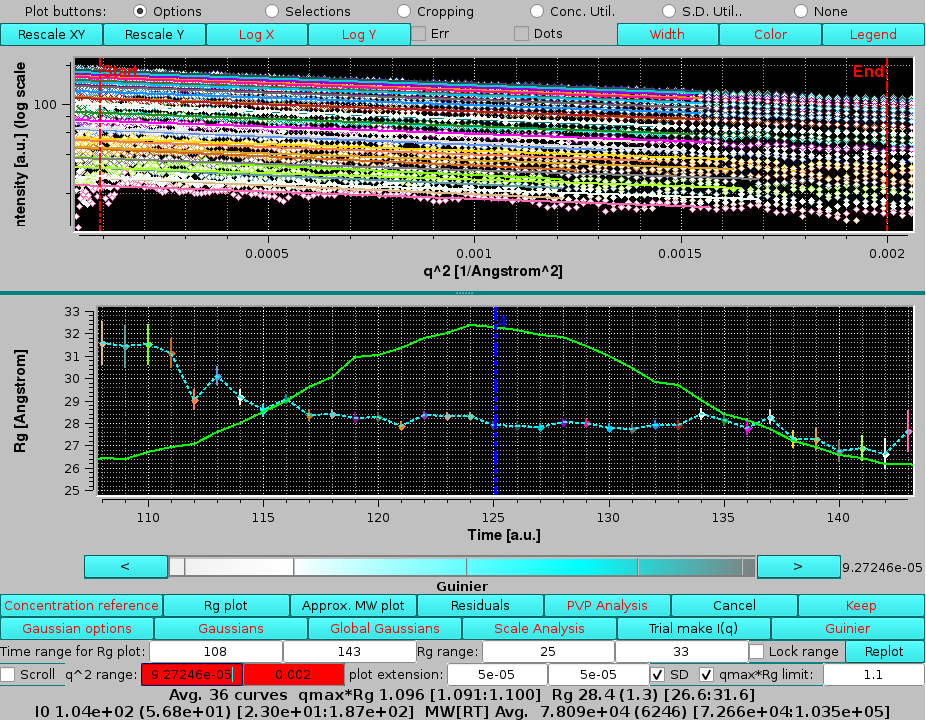Switch to S.D. Util. mode

pos(670,11)
